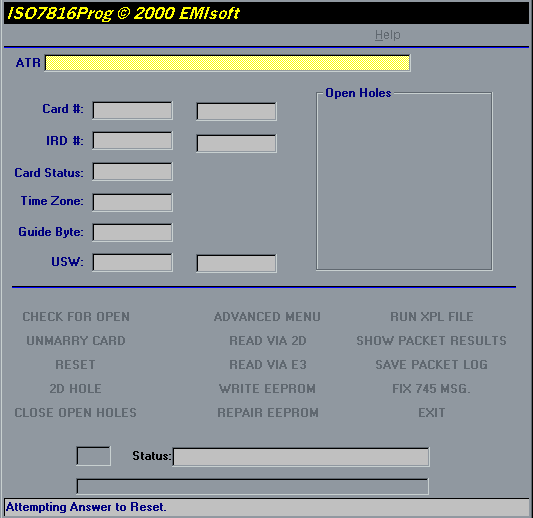Select the CHECK FOR OPEN button
Viewport: 533px width, 518px height.
point(76,317)
